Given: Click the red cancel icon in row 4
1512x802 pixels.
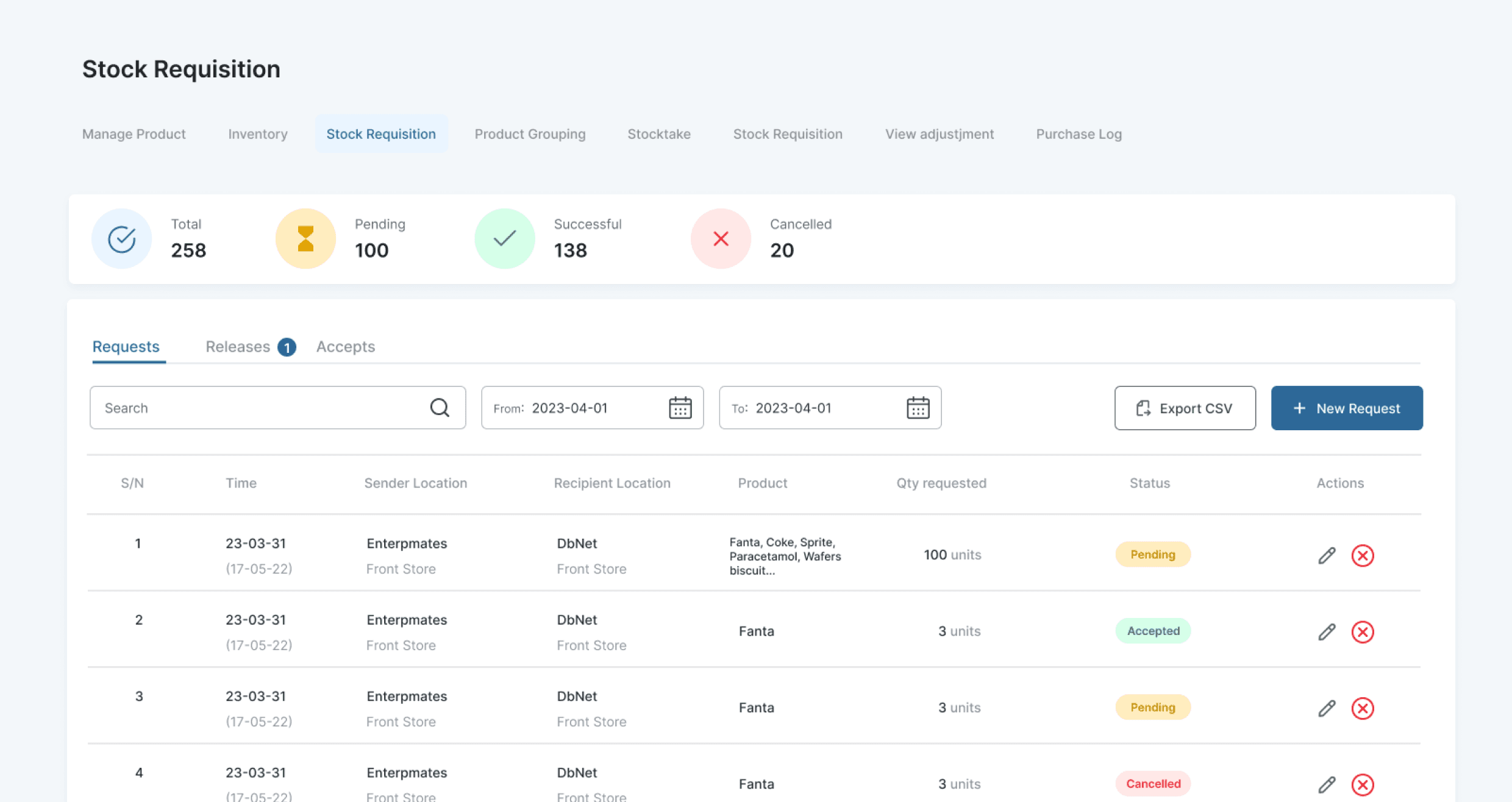Looking at the screenshot, I should click(x=1362, y=784).
